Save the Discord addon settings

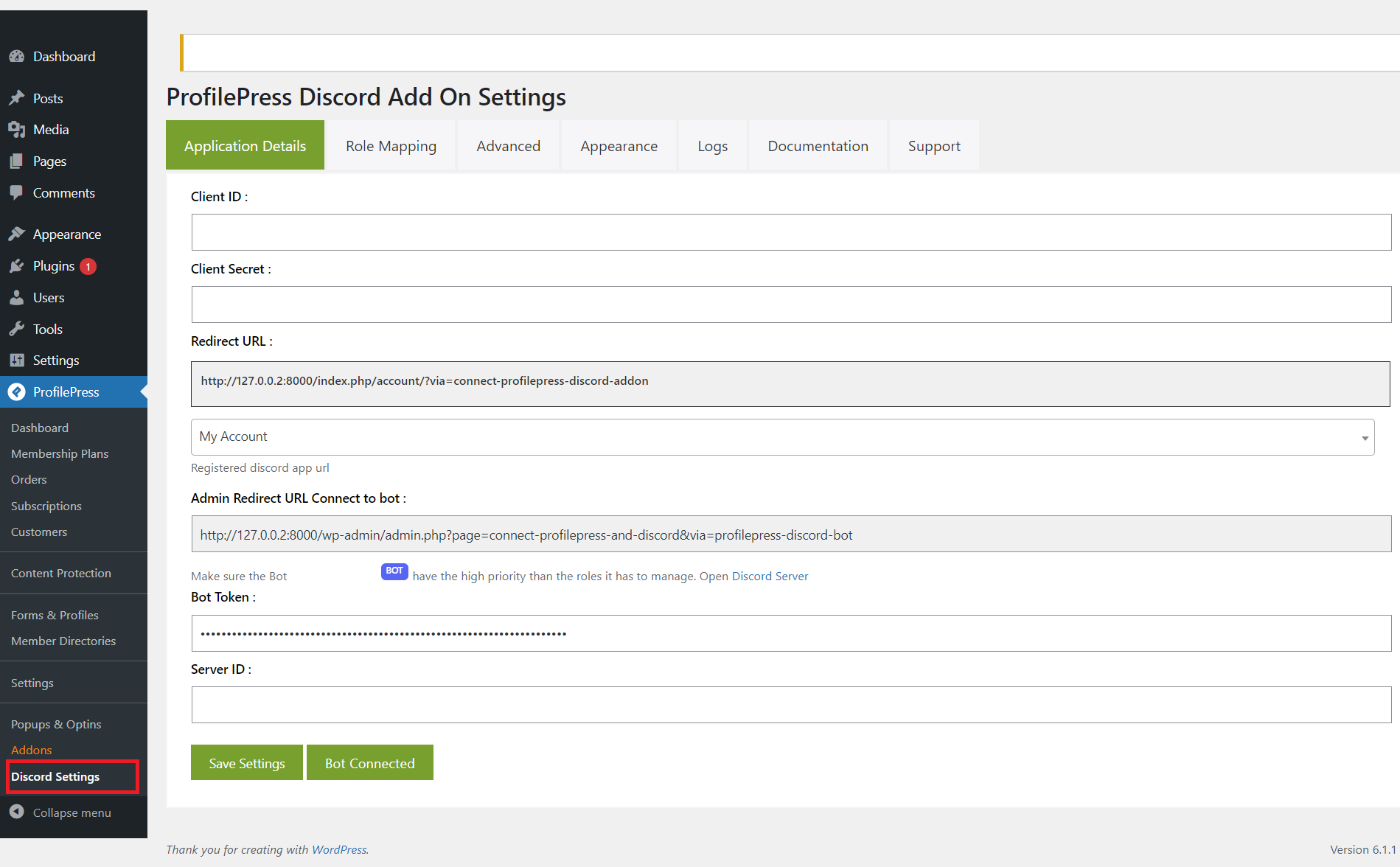[x=246, y=762]
